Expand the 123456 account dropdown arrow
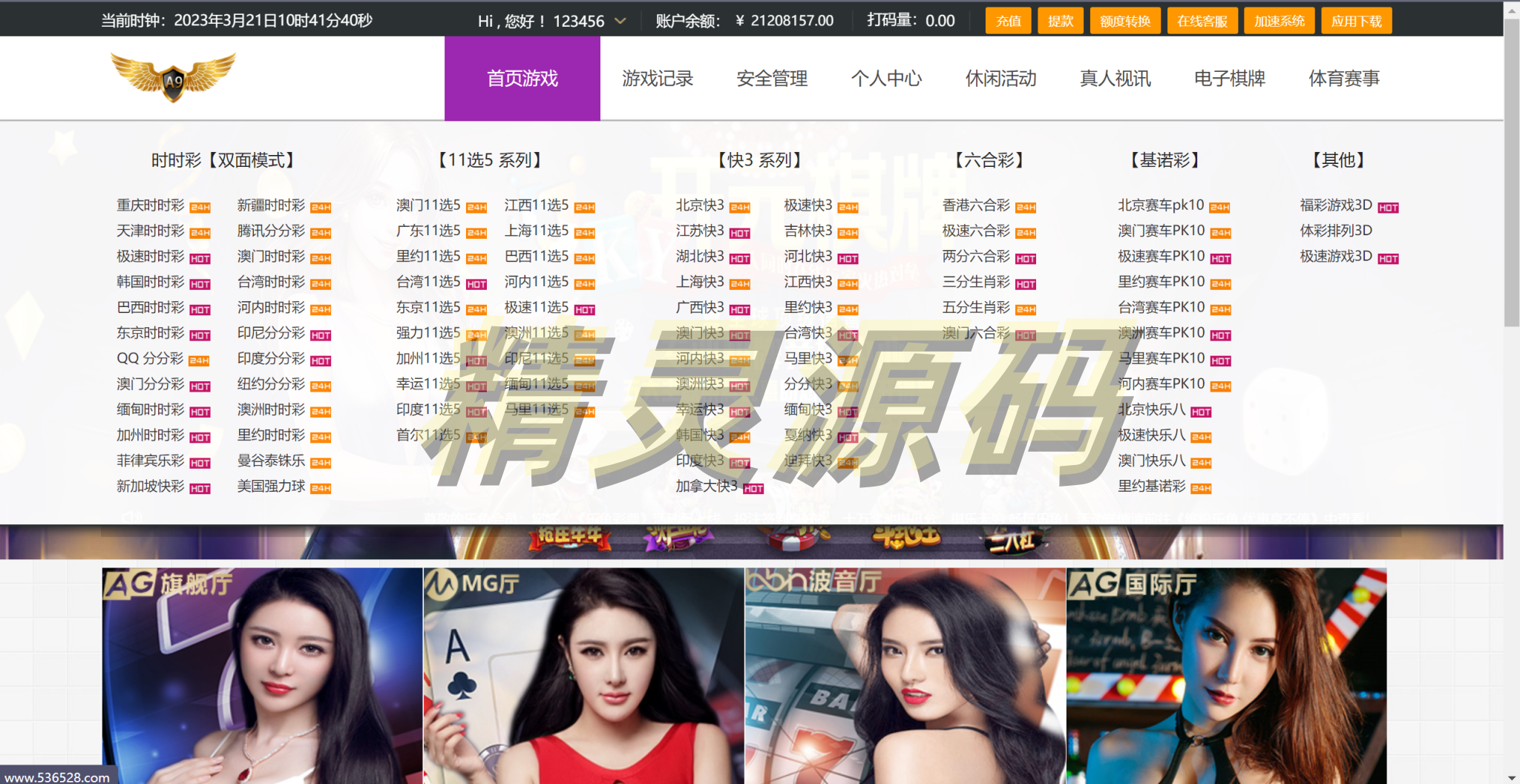Viewport: 1520px width, 784px height. [620, 21]
